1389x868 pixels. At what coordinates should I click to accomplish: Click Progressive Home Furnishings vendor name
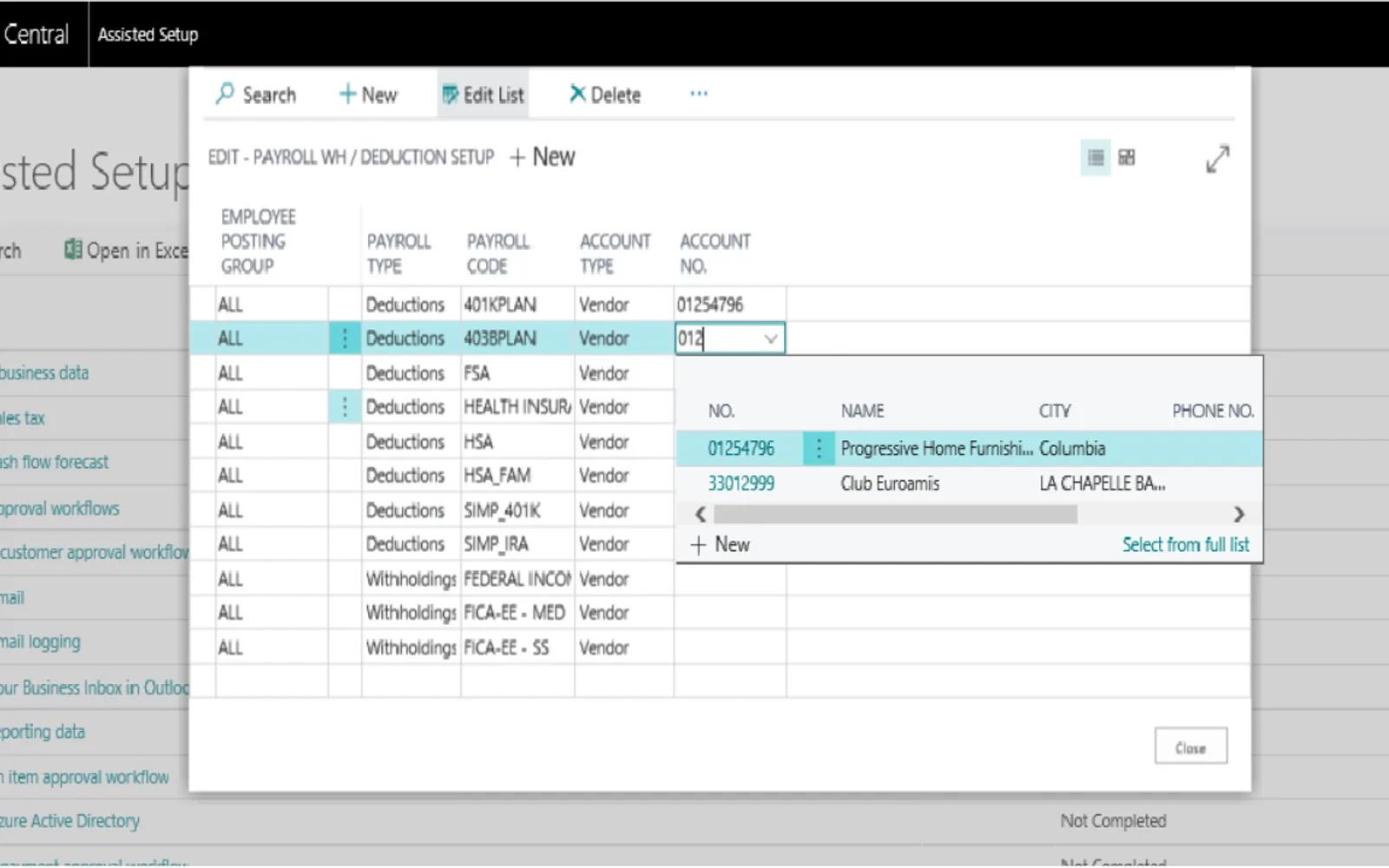click(937, 449)
